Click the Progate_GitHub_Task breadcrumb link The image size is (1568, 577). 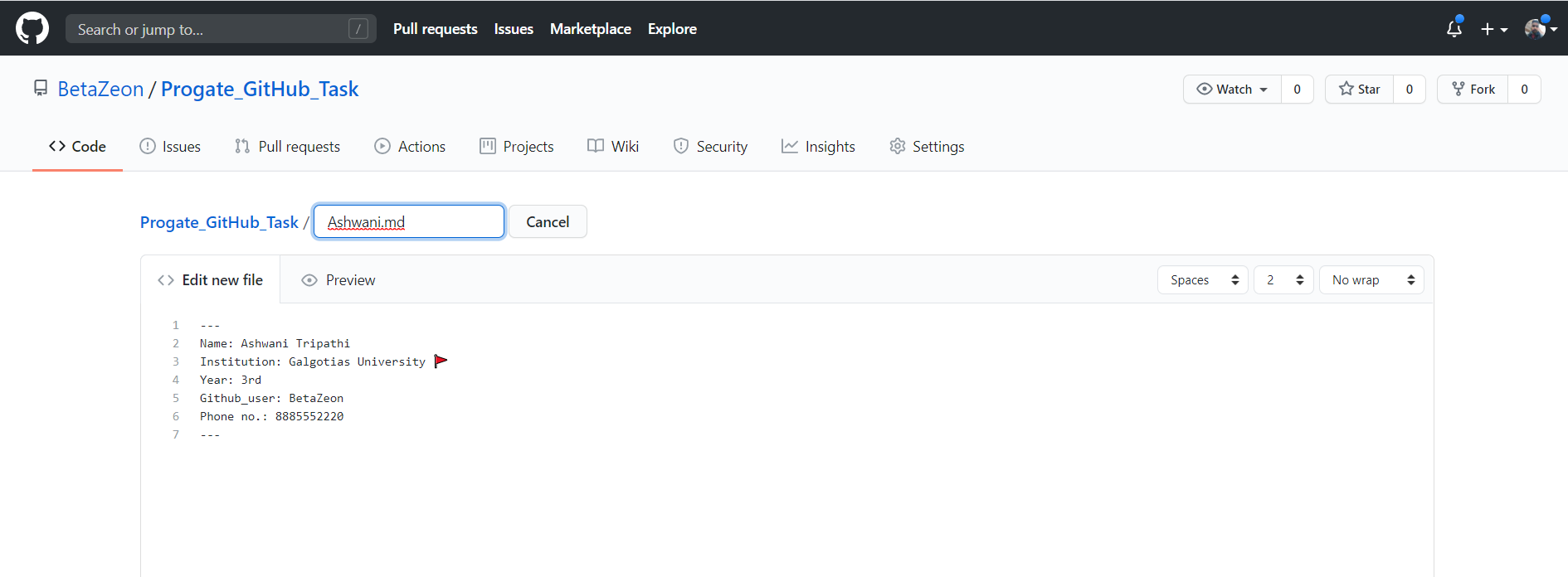[219, 222]
